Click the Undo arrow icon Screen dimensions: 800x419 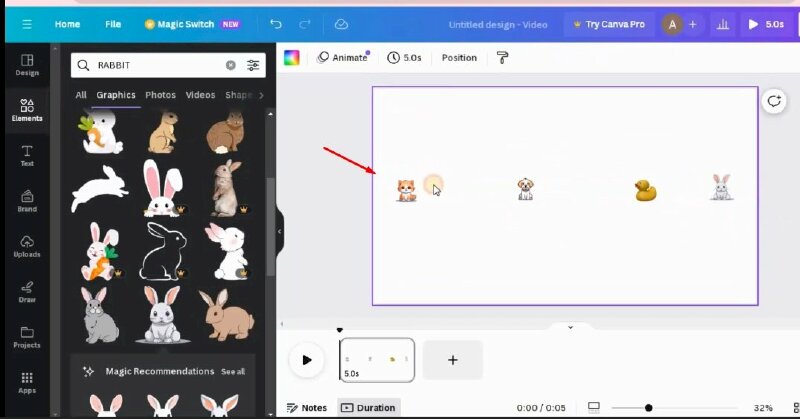(x=276, y=24)
